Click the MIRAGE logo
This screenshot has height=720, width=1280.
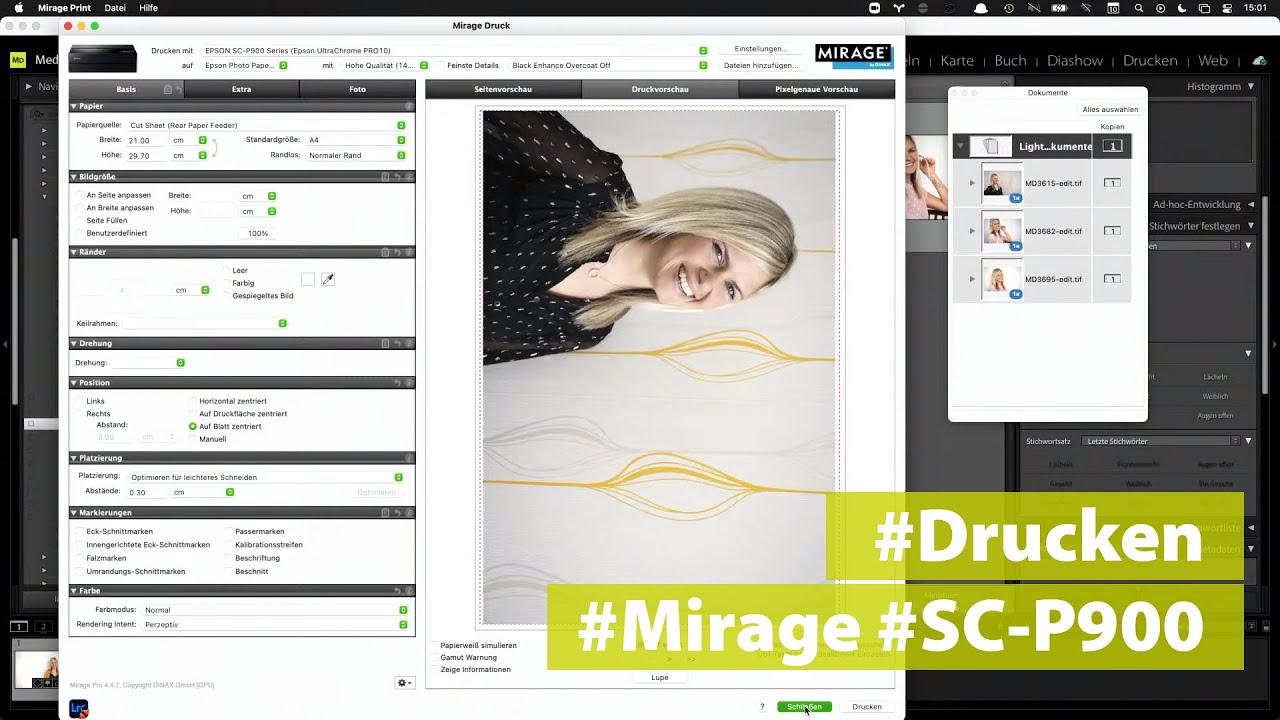[853, 56]
